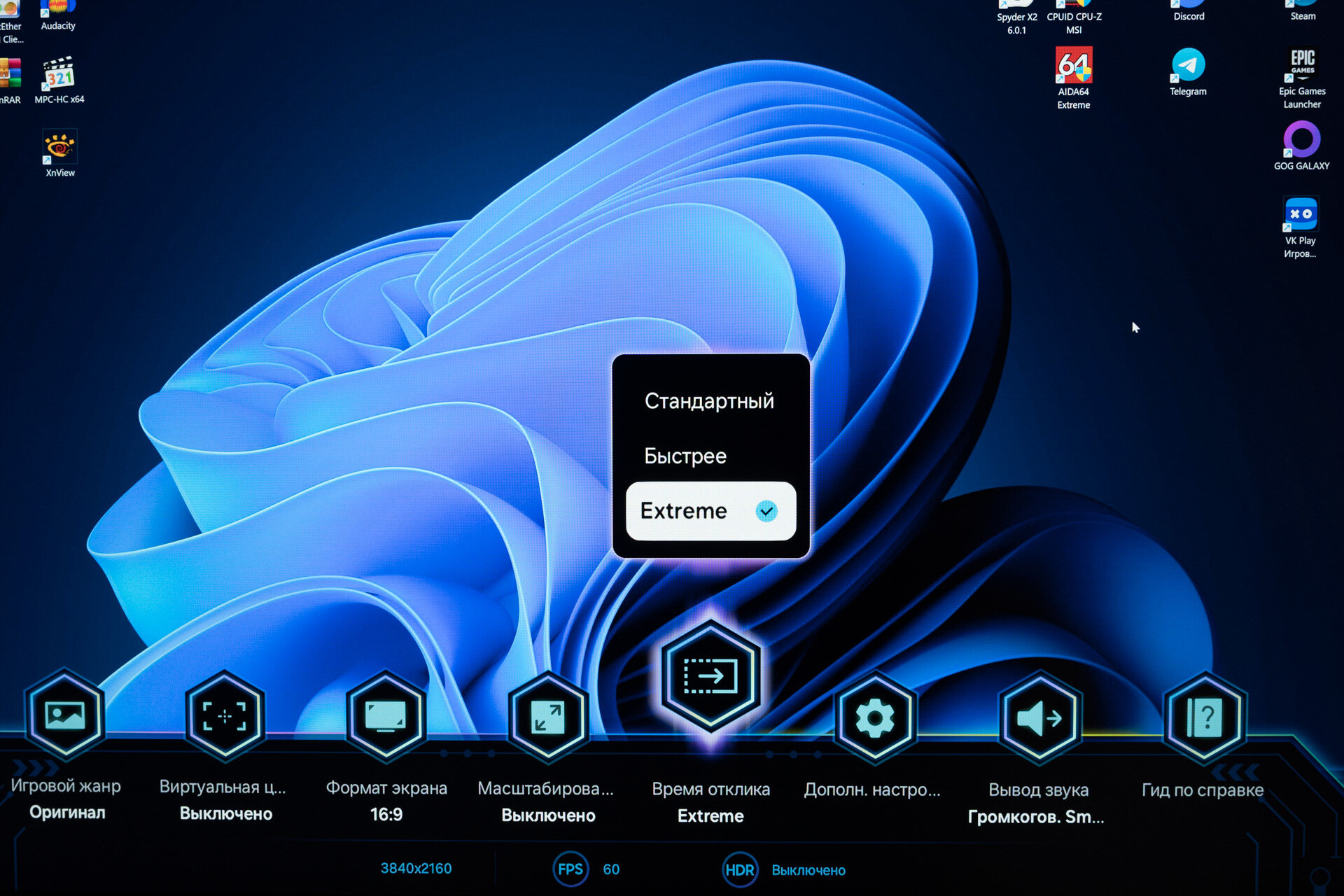Click the Оригинал value under Игровой жанр

67,813
